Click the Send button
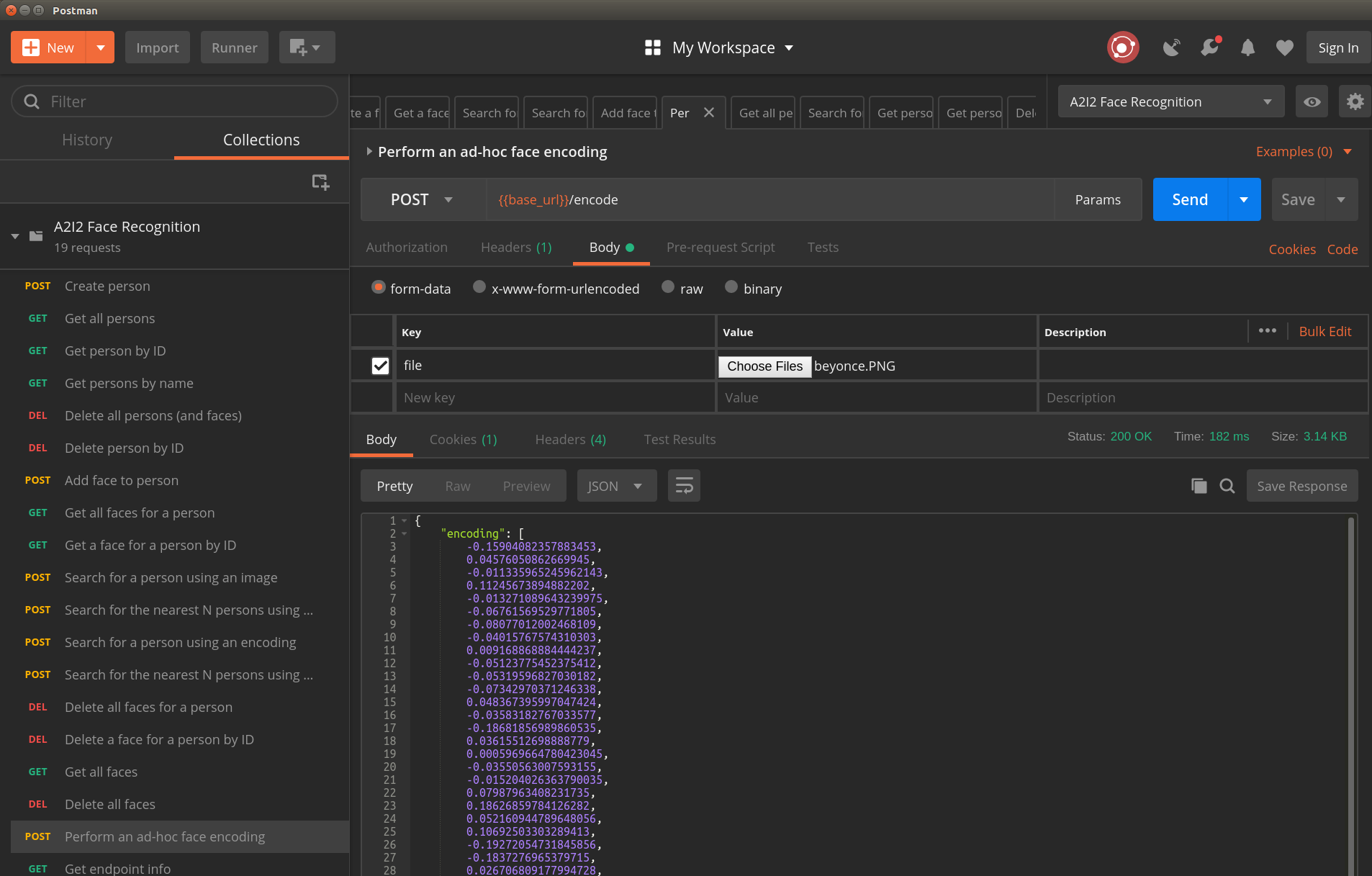 [1190, 199]
